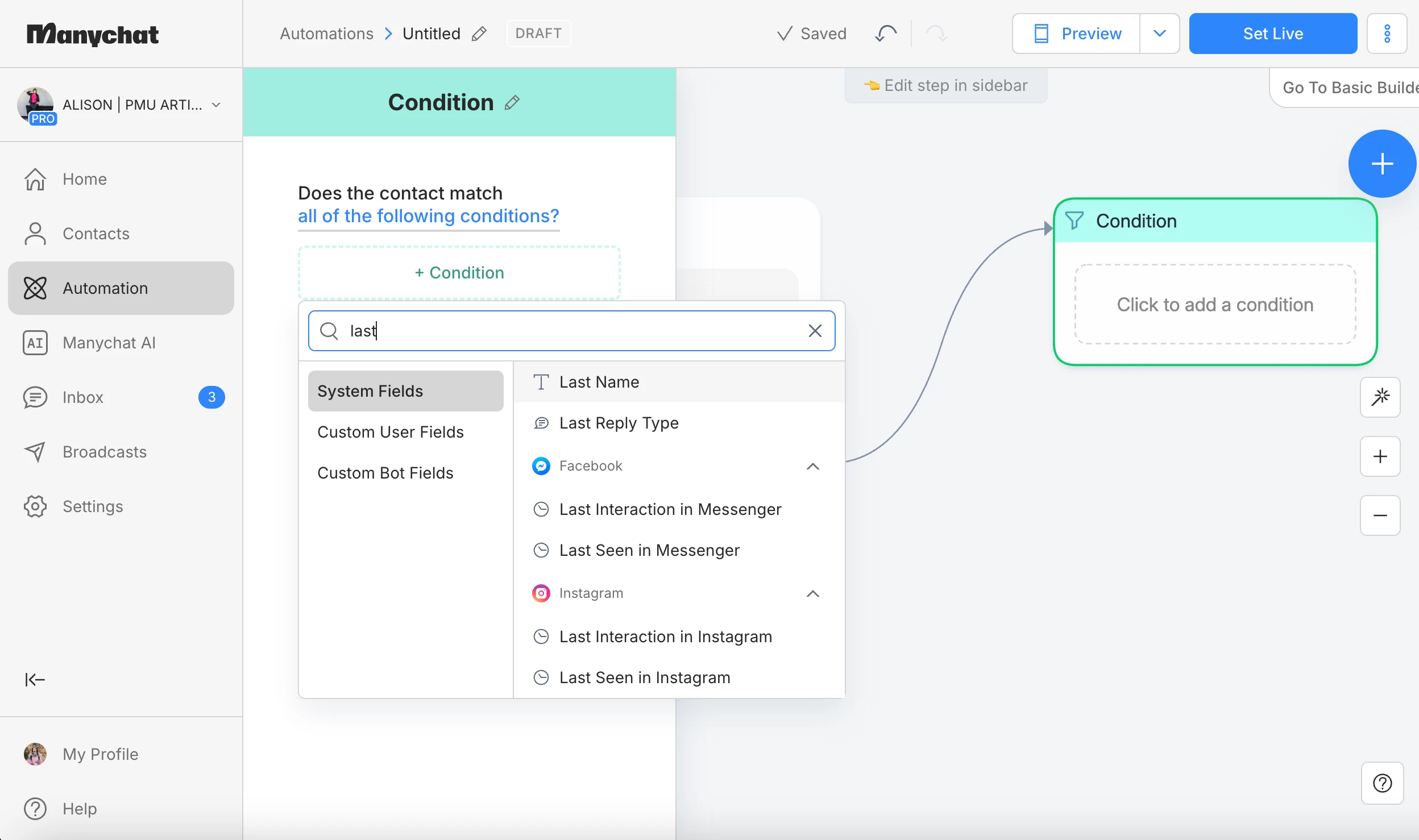Collapse the left sidebar navigation
The width and height of the screenshot is (1419, 840).
35,679
